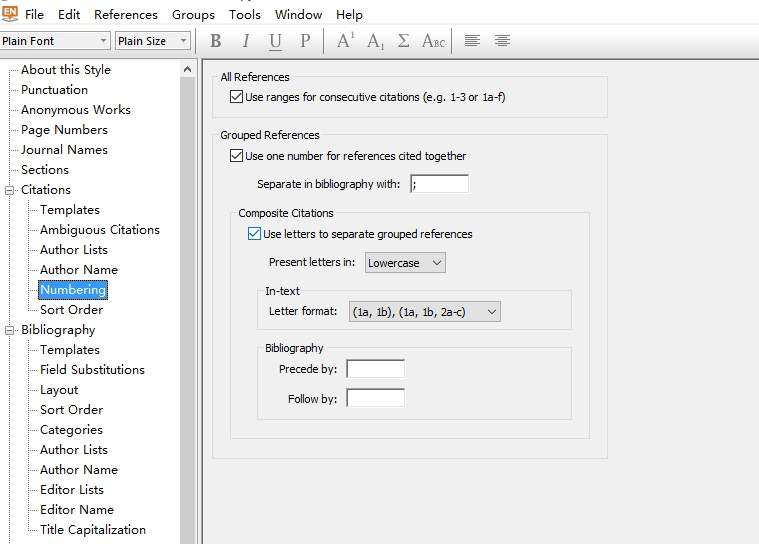
Task: Align text left in the toolbar
Action: 472,41
